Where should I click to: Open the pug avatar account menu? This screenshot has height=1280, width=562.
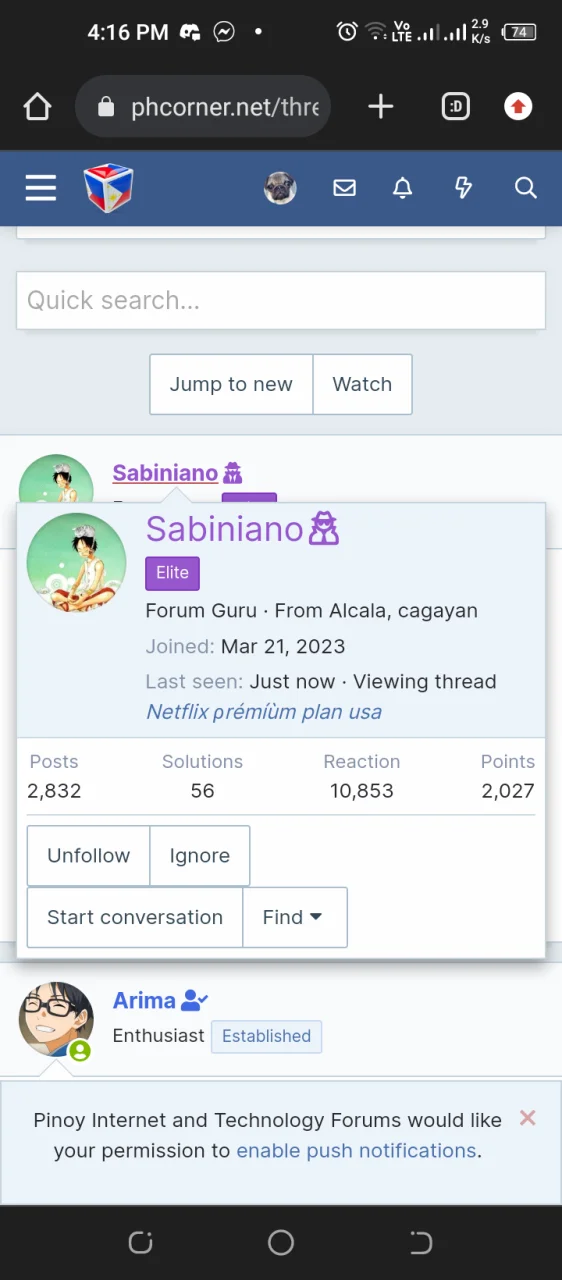(x=280, y=188)
